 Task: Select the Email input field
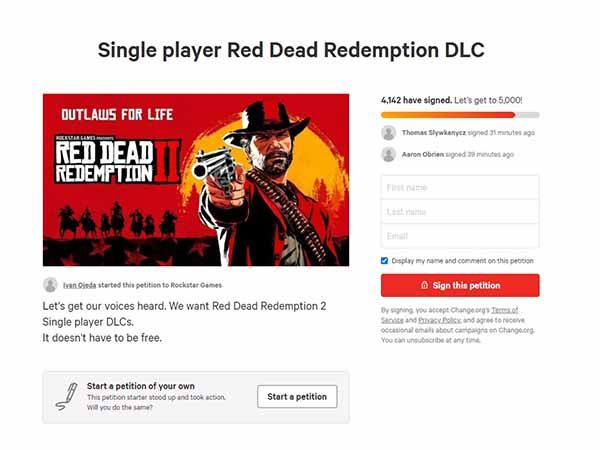460,236
